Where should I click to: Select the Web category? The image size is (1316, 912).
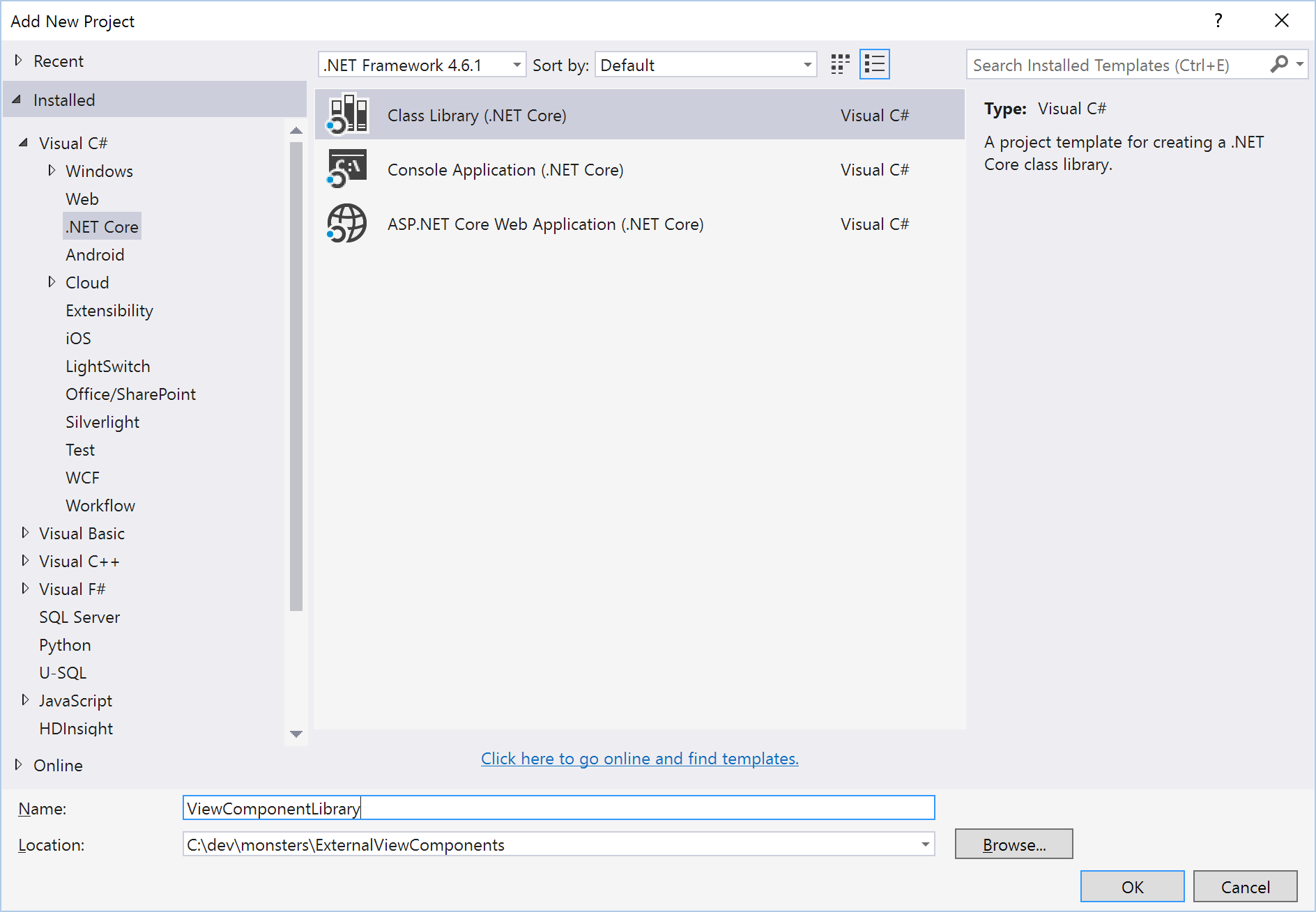[82, 199]
